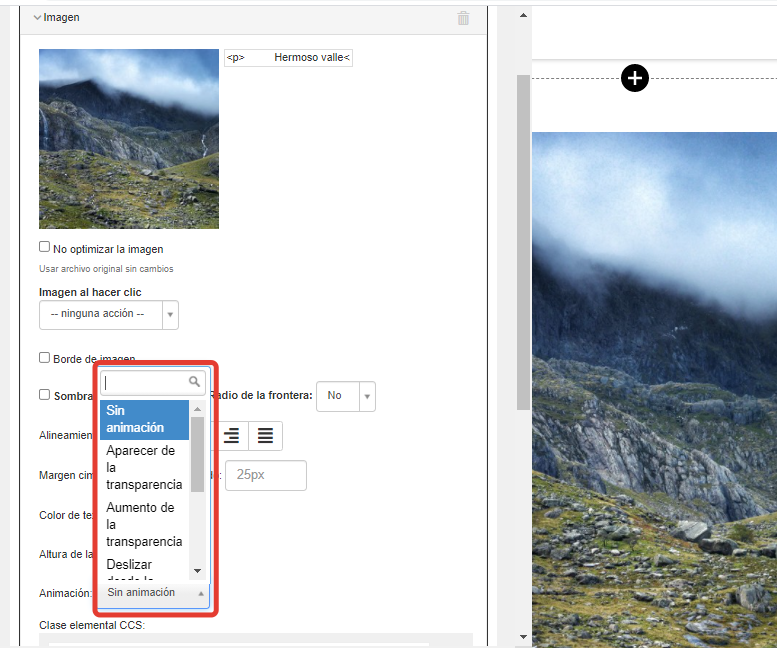Image resolution: width=777 pixels, height=648 pixels.
Task: Click dropdown list scroll up arrow
Action: click(x=197, y=409)
